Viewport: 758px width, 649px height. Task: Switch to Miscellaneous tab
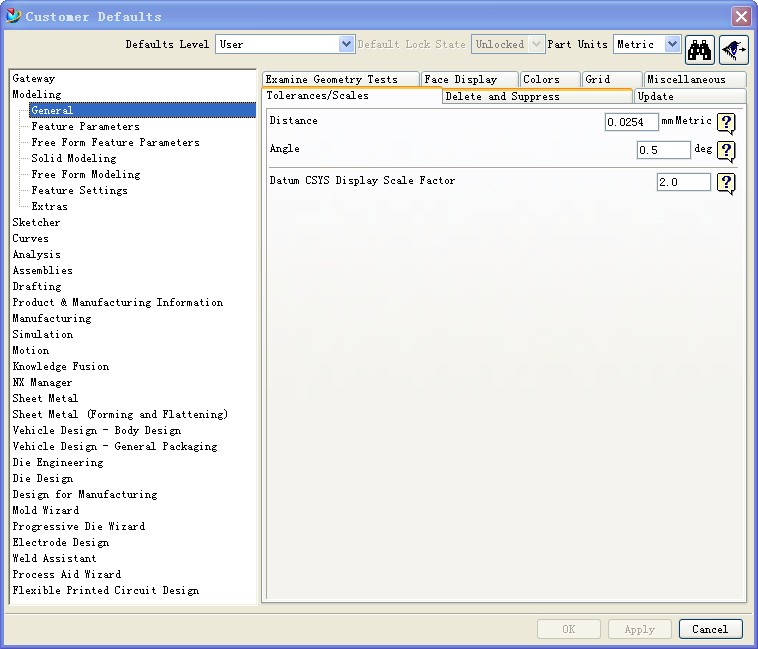pyautogui.click(x=695, y=79)
